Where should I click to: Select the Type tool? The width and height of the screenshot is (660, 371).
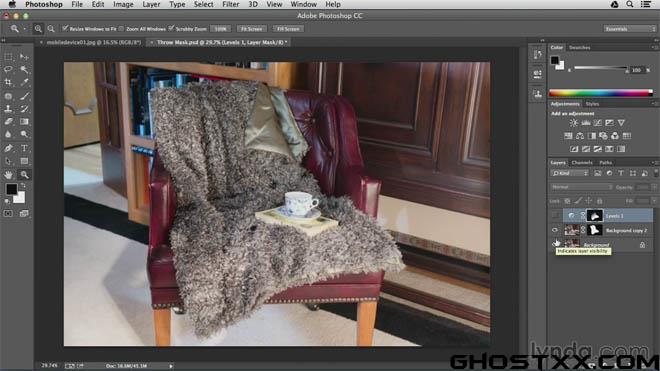(x=24, y=148)
